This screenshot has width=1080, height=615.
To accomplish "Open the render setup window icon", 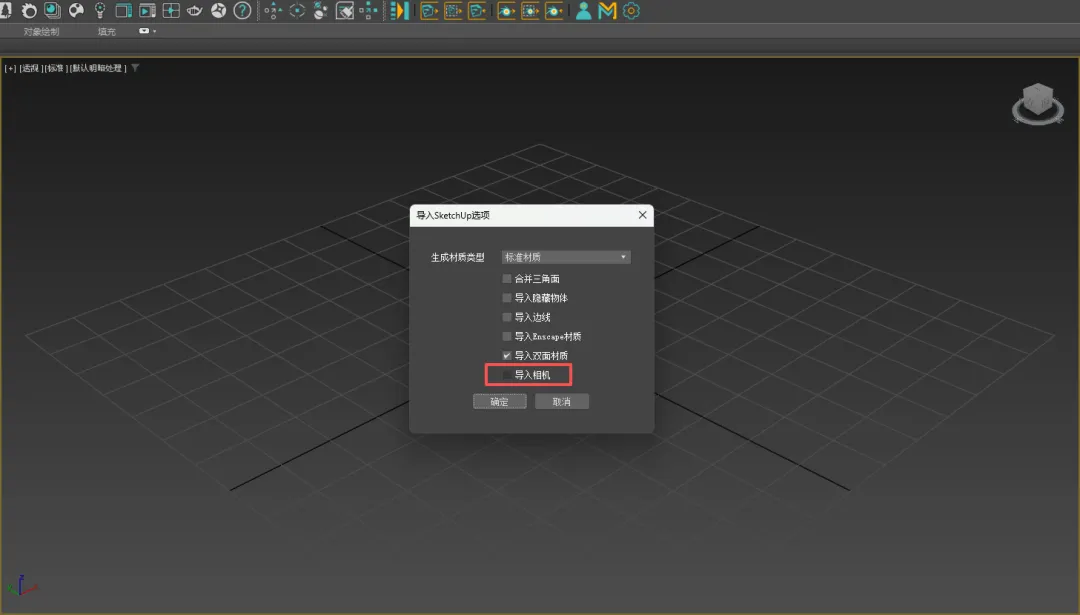I will pos(123,10).
